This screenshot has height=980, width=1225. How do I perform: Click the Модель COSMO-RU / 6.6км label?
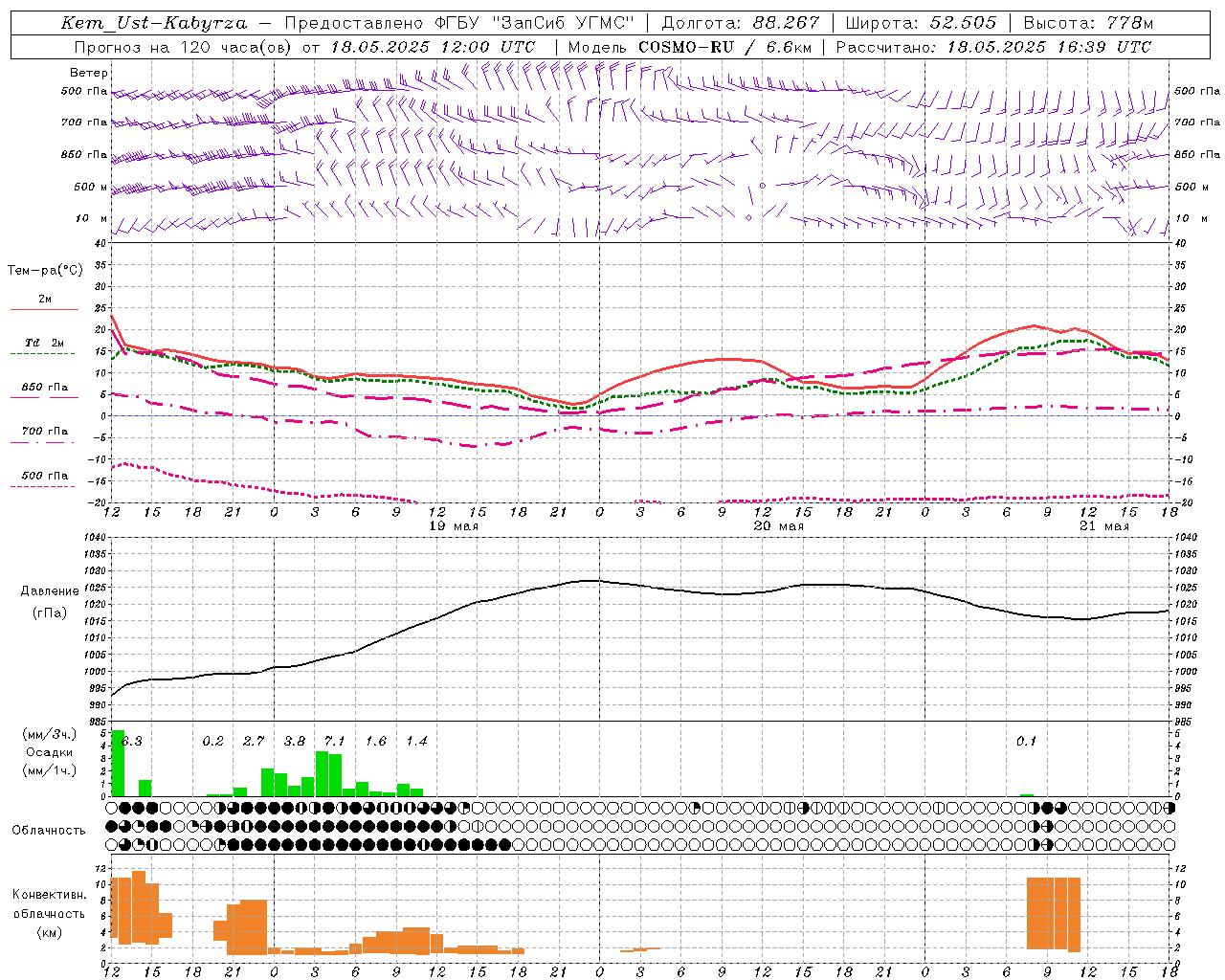(x=690, y=47)
